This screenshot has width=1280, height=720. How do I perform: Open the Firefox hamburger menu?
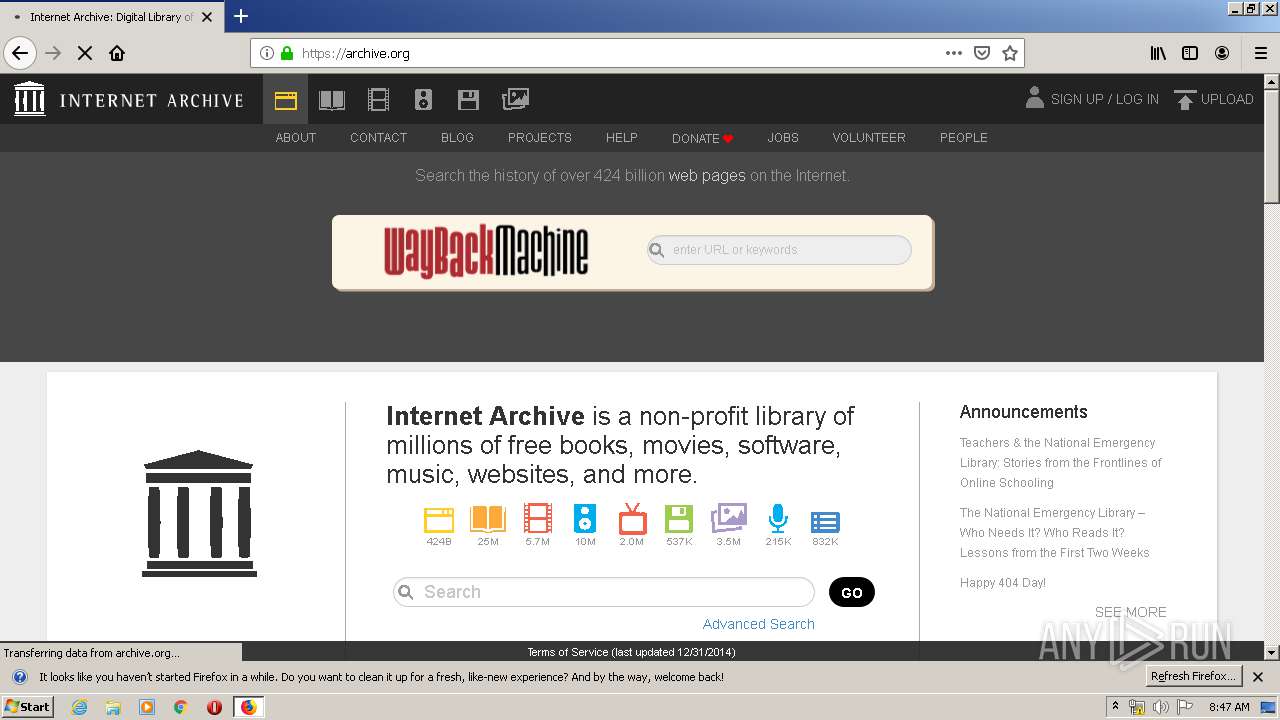pos(1261,53)
